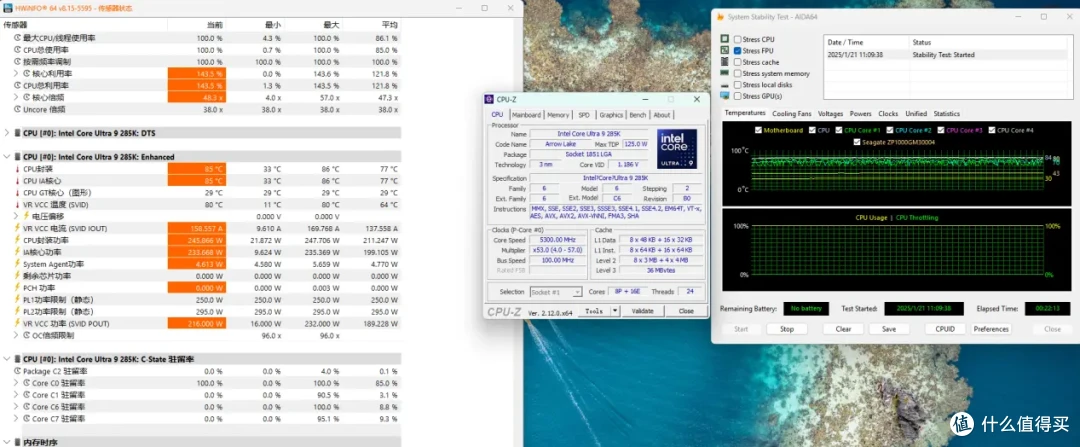
Task: Enable the Stress system memory checkbox
Action: 738,73
